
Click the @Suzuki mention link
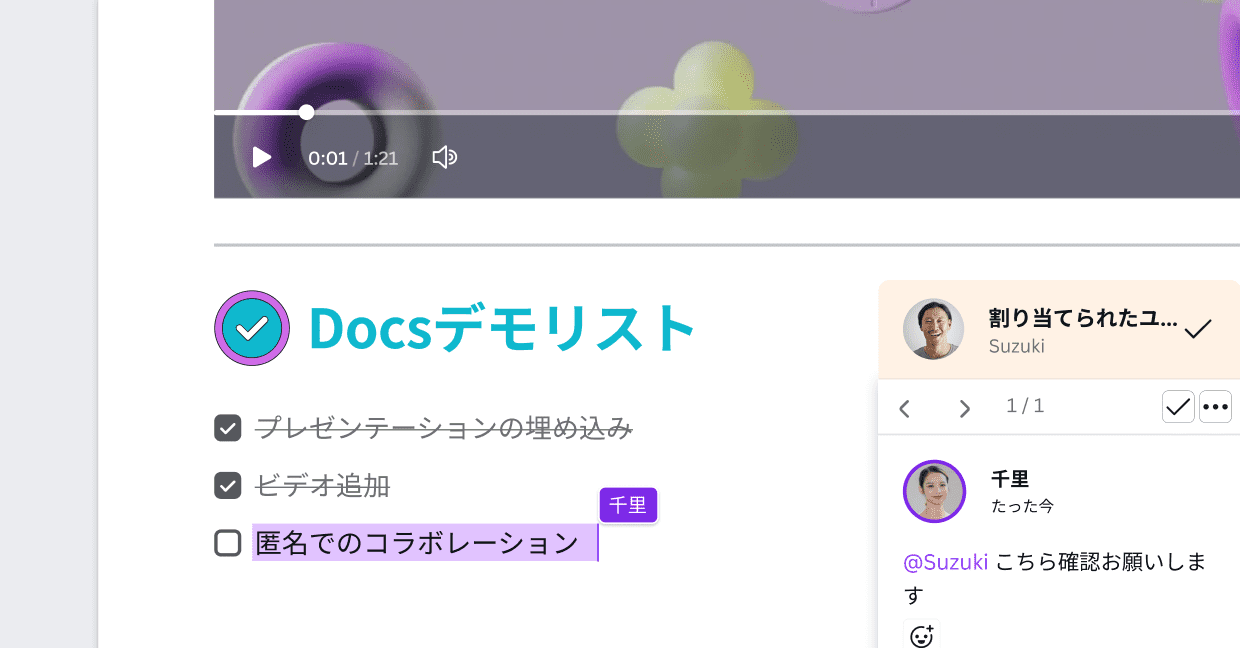coord(945,562)
